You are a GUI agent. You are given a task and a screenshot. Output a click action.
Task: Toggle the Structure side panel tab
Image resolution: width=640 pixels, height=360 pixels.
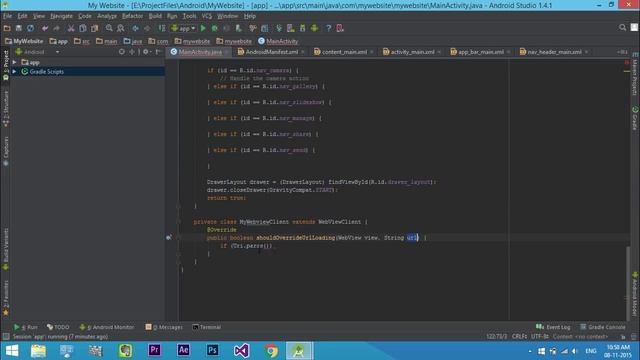(x=6, y=108)
